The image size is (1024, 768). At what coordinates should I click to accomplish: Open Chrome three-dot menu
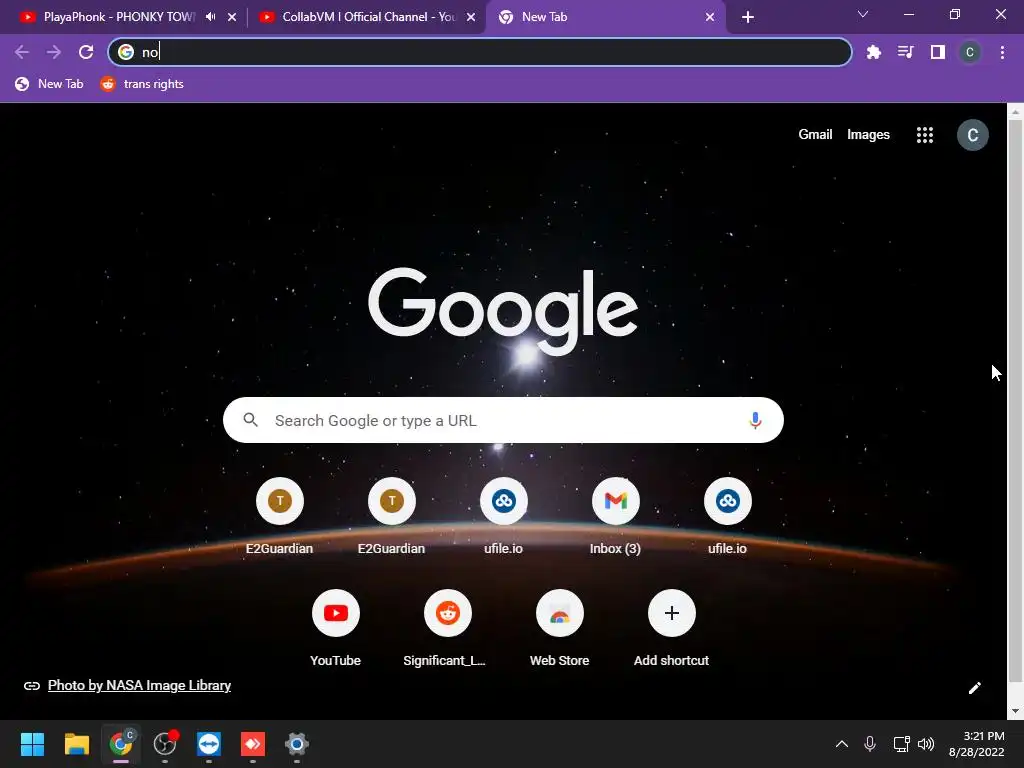pyautogui.click(x=1002, y=52)
